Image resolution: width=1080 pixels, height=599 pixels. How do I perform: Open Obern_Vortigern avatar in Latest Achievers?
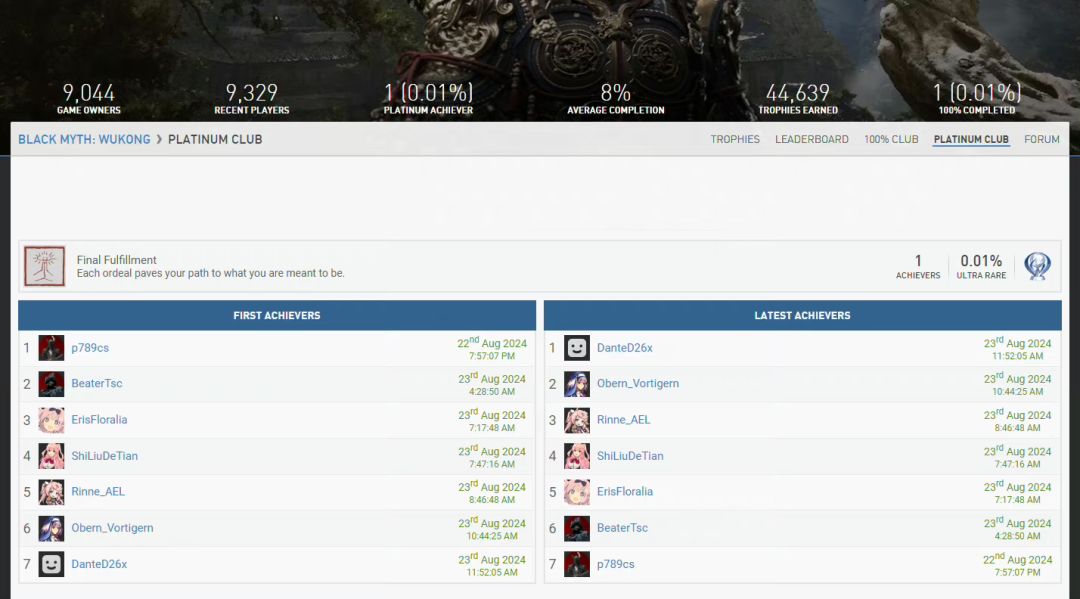click(x=577, y=383)
